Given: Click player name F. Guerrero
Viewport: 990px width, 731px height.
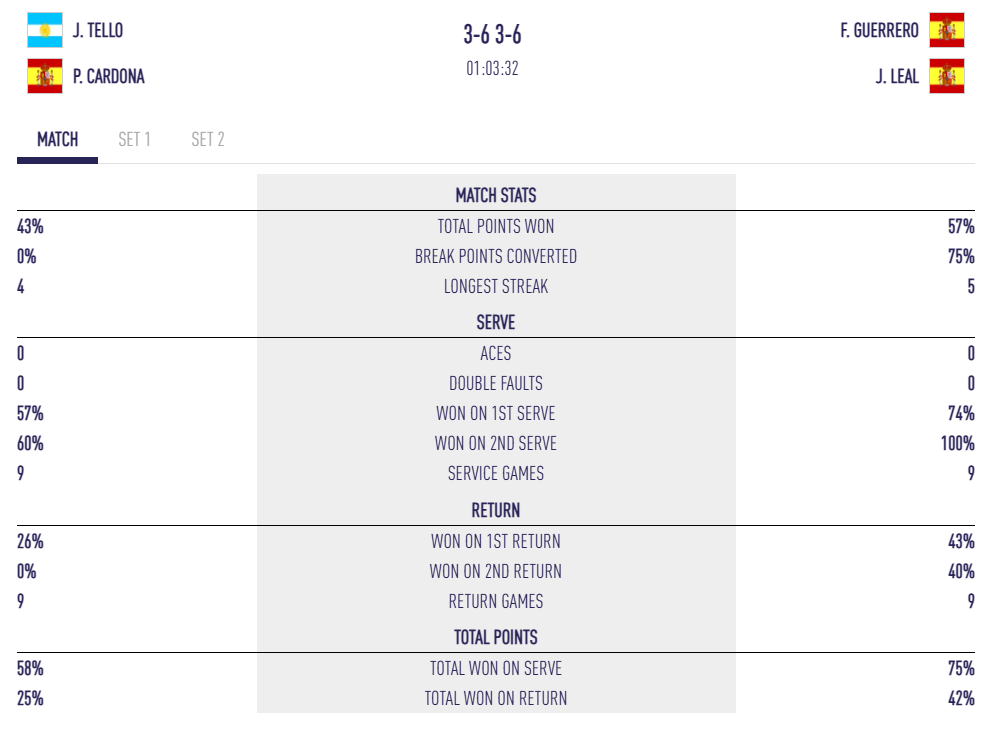Looking at the screenshot, I should (879, 30).
